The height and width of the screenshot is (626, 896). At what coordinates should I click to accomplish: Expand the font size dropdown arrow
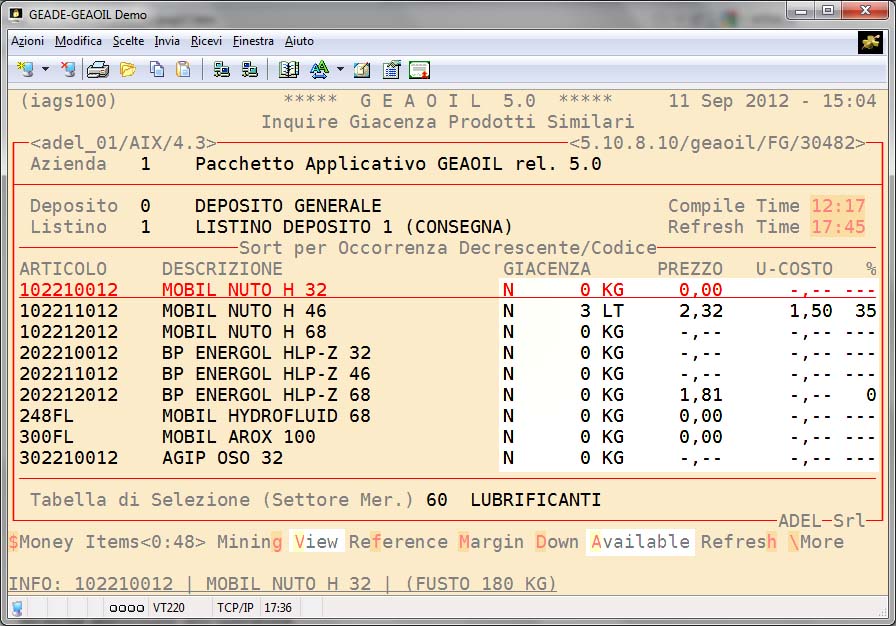point(340,70)
